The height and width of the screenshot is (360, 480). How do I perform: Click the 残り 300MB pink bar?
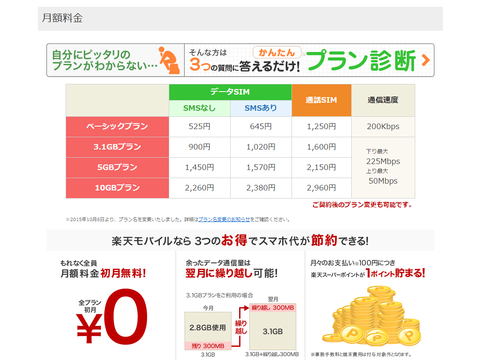pos(208,346)
